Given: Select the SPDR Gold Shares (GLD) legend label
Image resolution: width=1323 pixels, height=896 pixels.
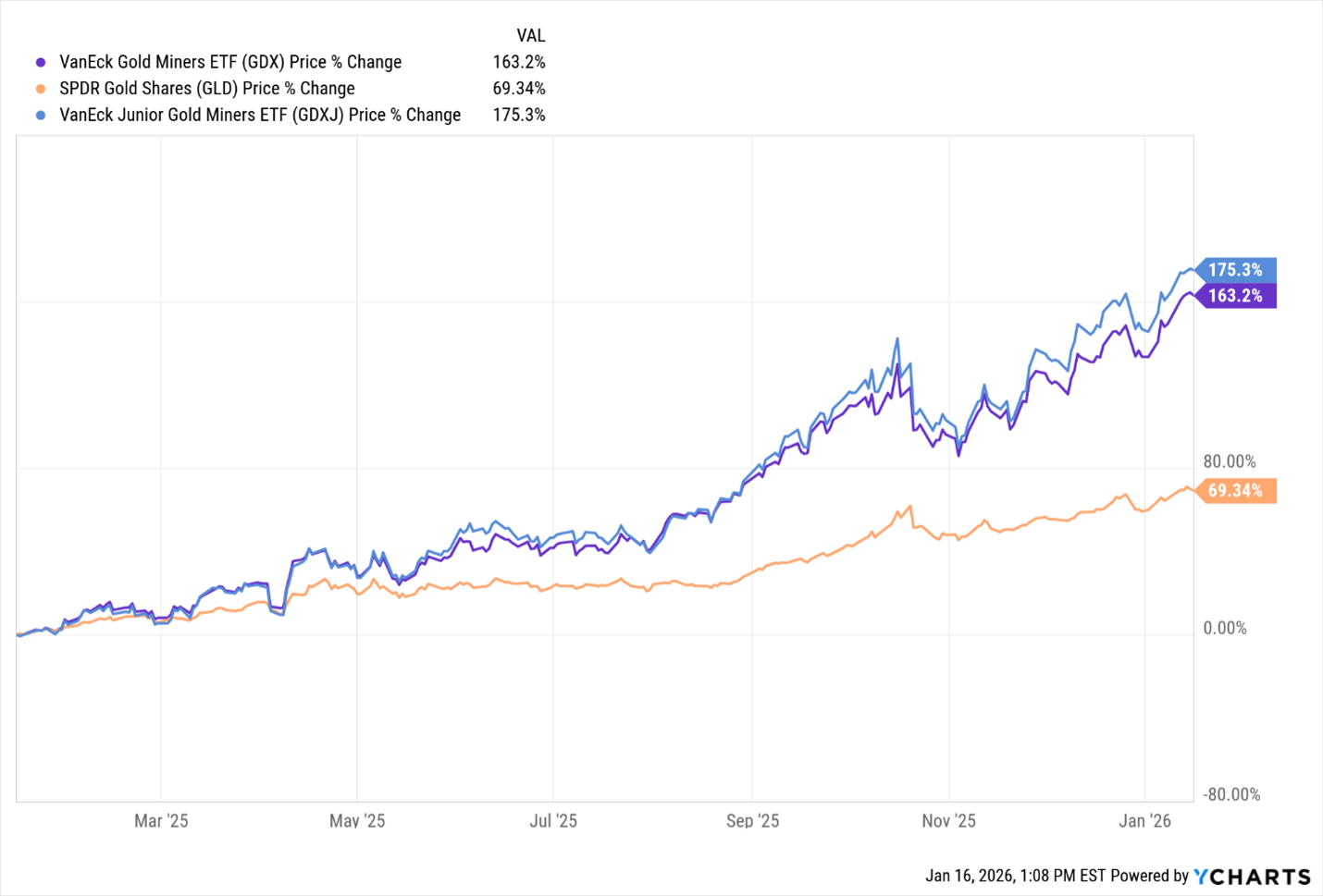Looking at the screenshot, I should (207, 89).
